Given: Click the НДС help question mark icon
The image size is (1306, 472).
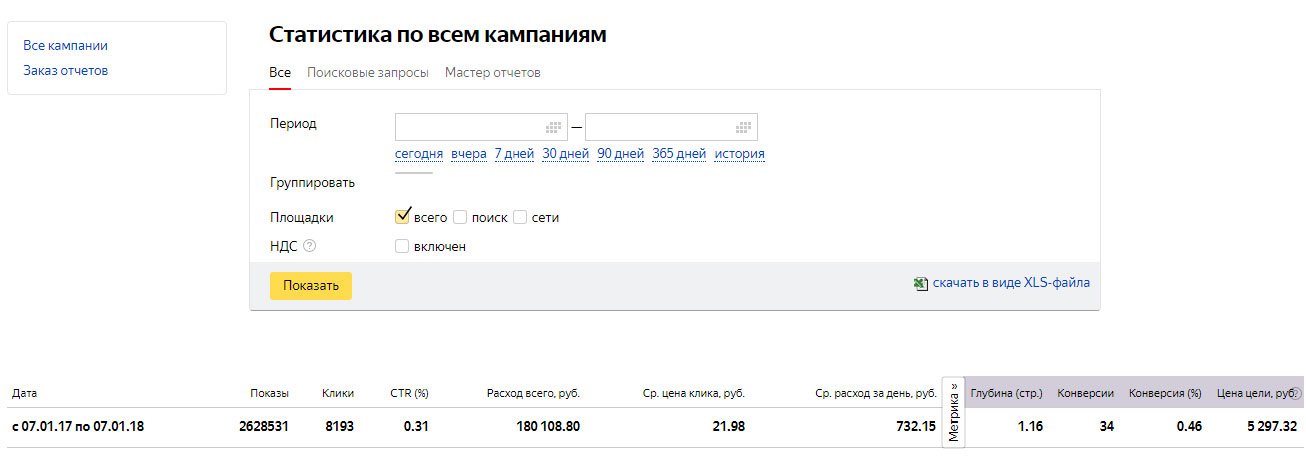Looking at the screenshot, I should tap(309, 246).
